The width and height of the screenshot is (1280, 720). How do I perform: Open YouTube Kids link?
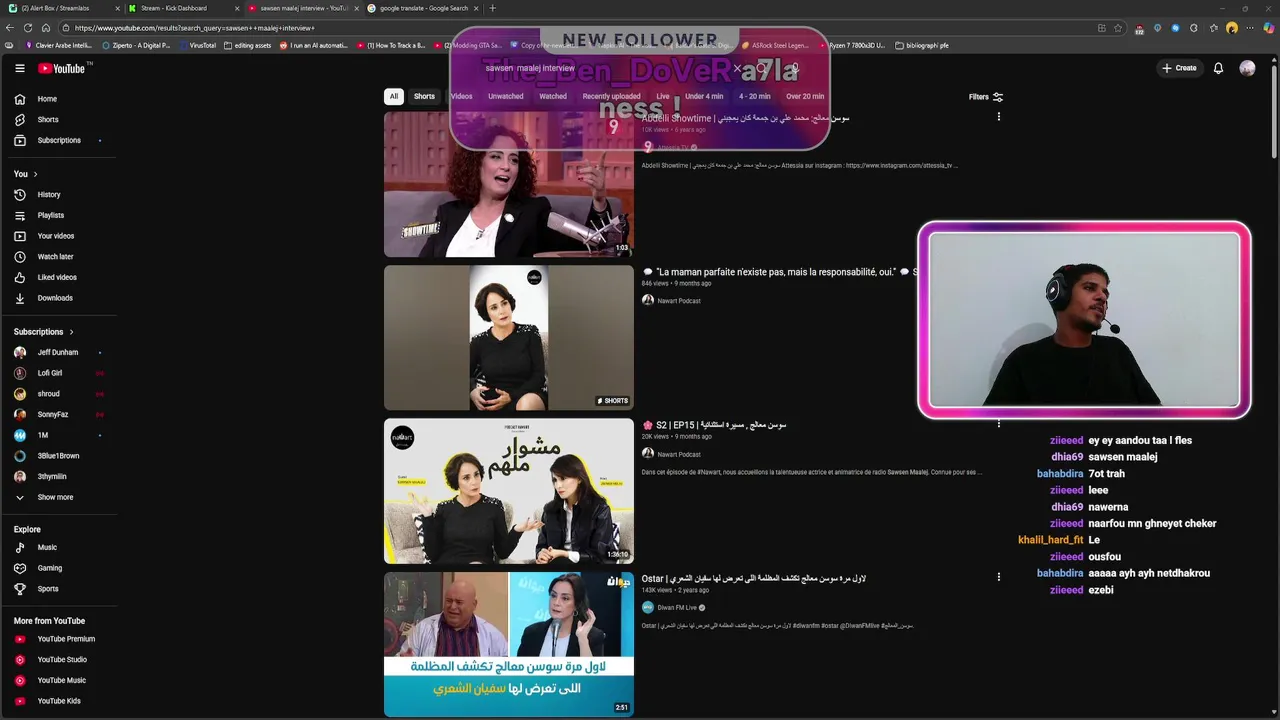(60, 701)
